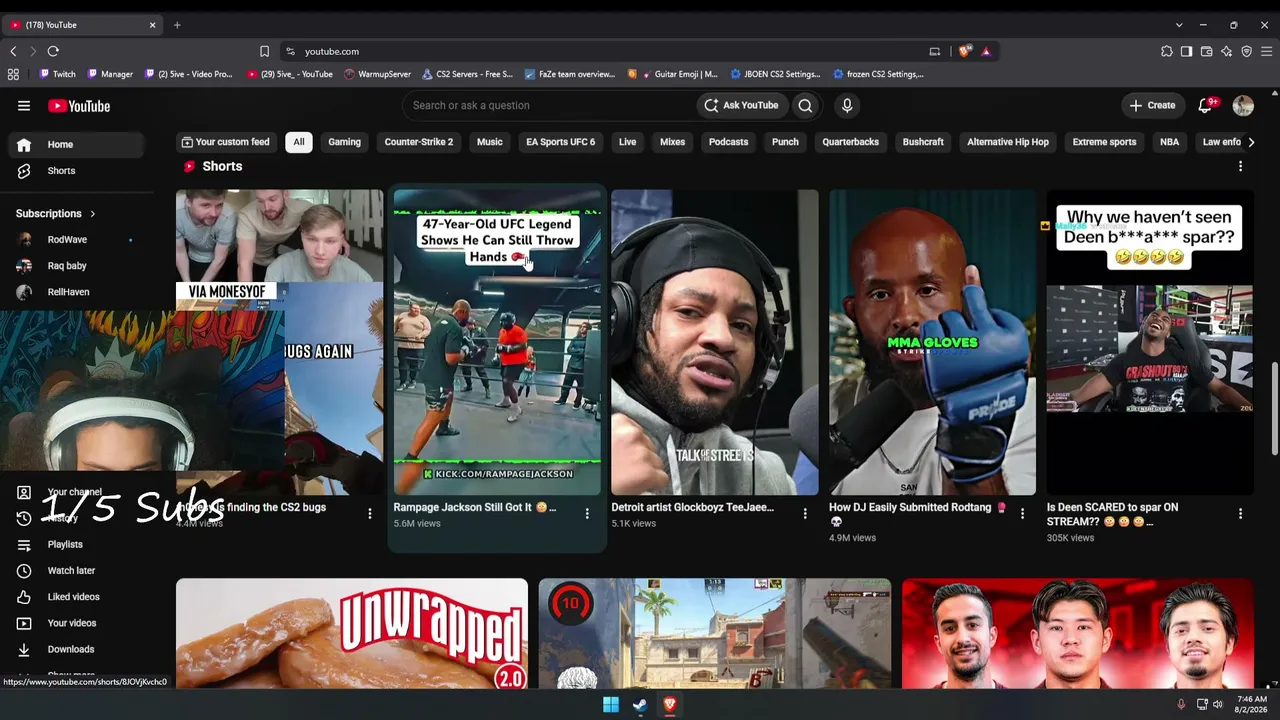Open Steam from the taskbar
The image size is (1280, 720).
click(640, 705)
